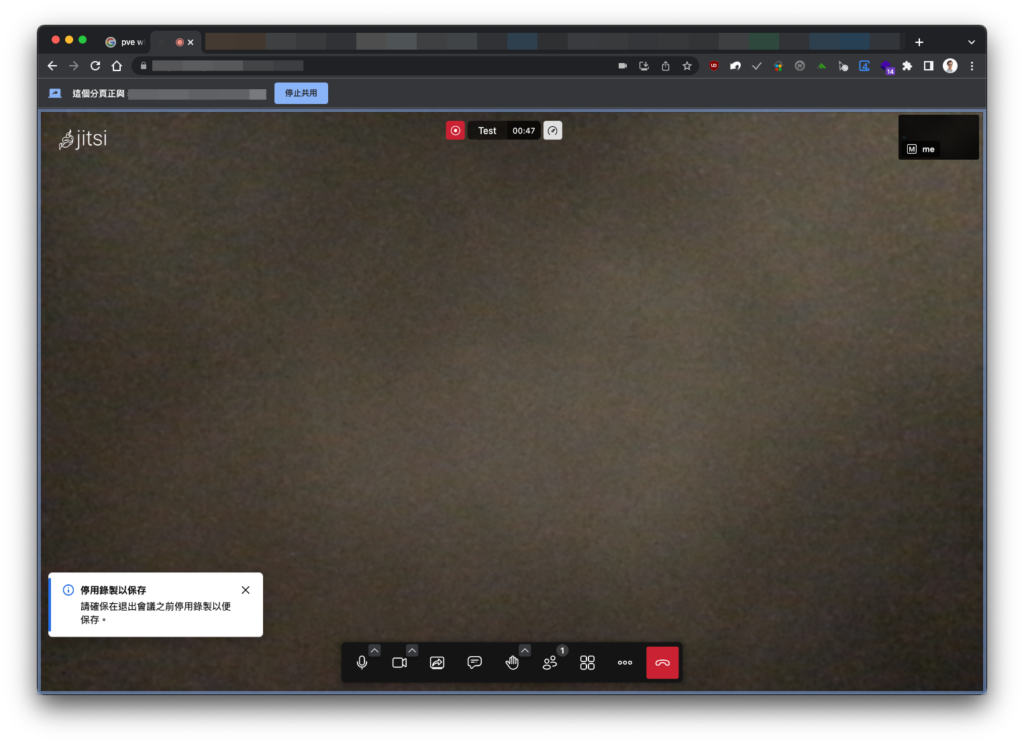1024x744 pixels.
Task: Go back to the previous page
Action: click(x=52, y=66)
